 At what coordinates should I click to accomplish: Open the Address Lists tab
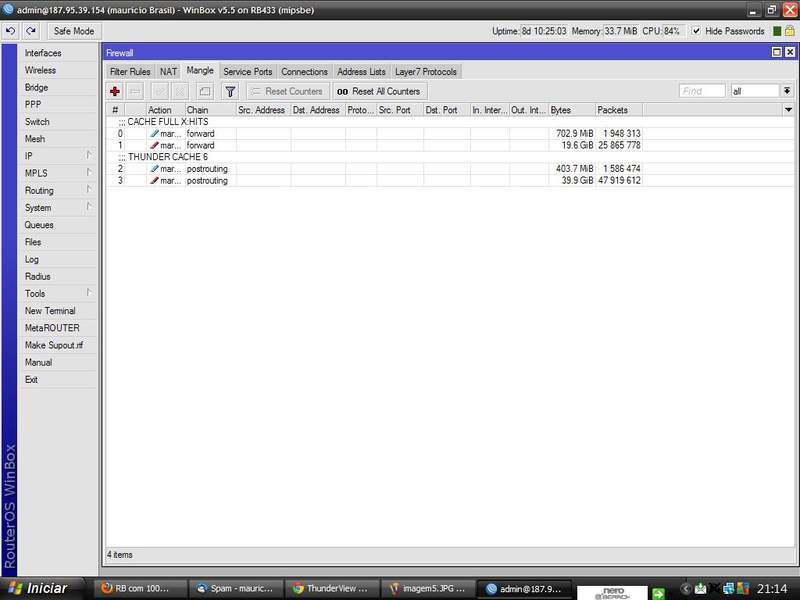point(361,72)
